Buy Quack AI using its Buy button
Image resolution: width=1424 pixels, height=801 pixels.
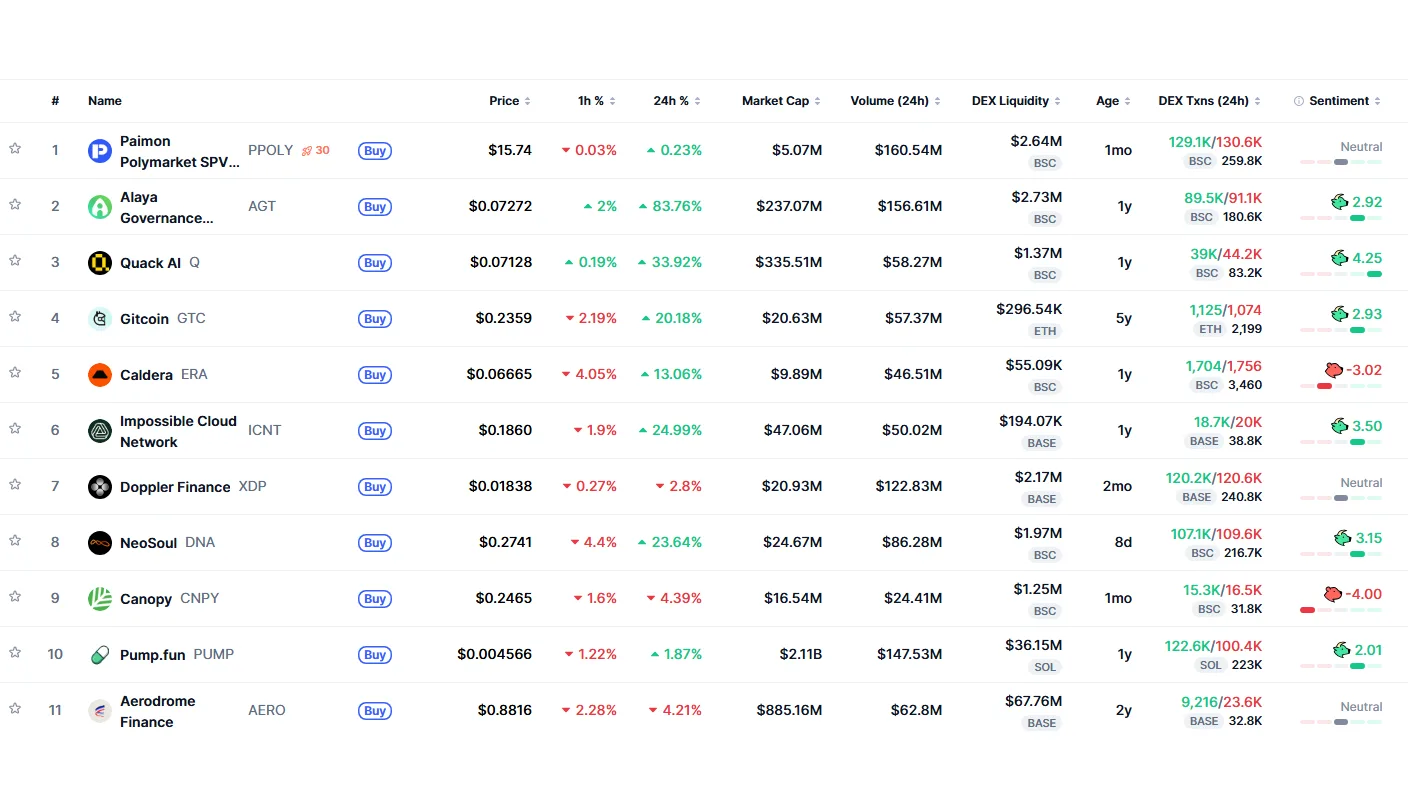(375, 263)
